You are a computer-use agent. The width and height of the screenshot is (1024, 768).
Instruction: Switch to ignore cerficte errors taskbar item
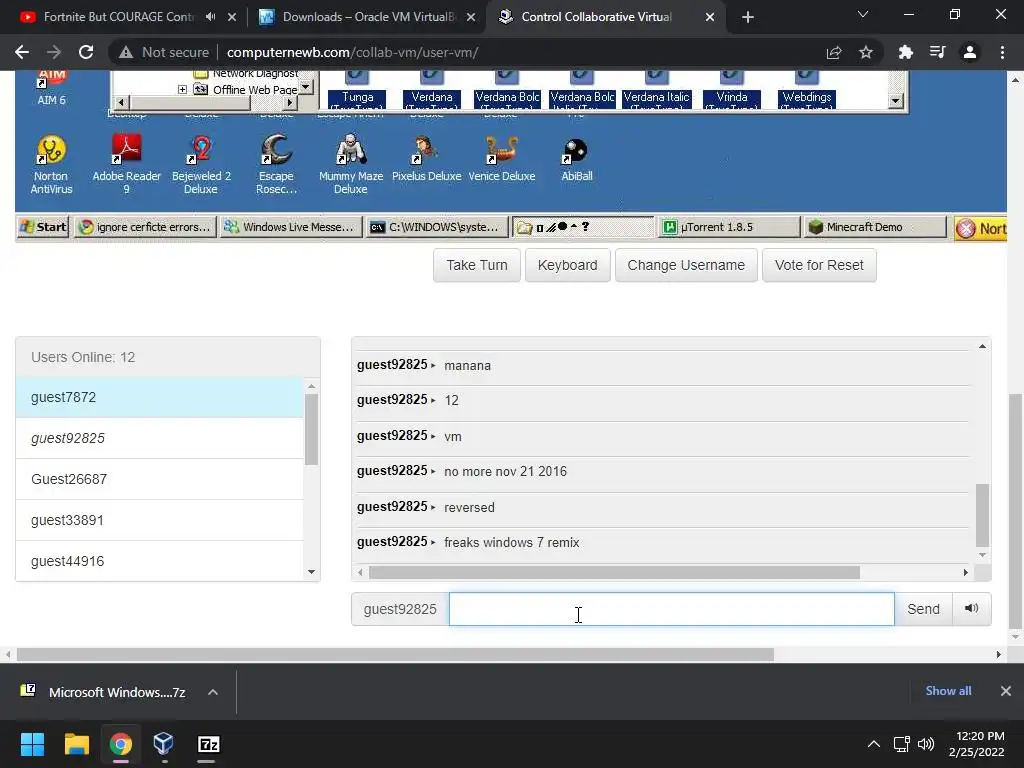[x=145, y=227]
